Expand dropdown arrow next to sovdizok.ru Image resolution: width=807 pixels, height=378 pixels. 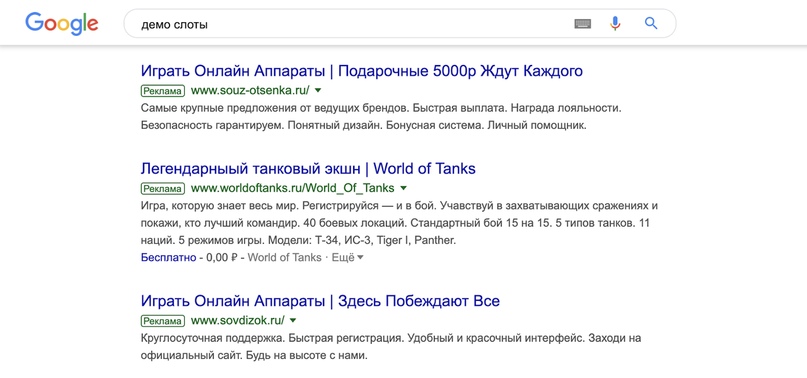coord(293,320)
